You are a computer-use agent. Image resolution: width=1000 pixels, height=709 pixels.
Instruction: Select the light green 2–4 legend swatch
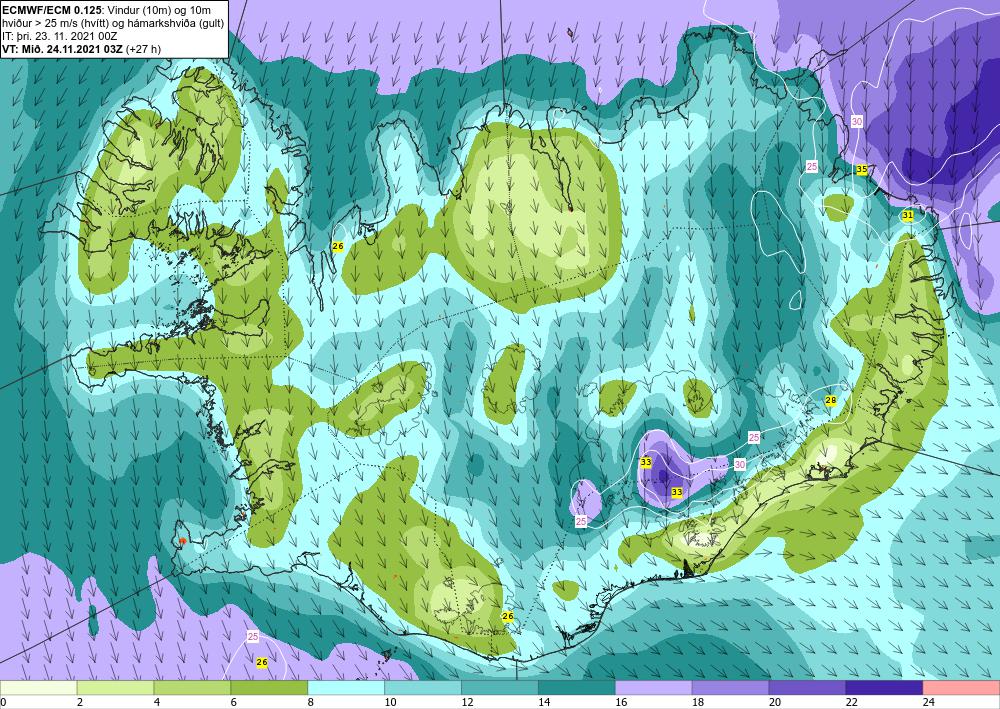[x=115, y=688]
